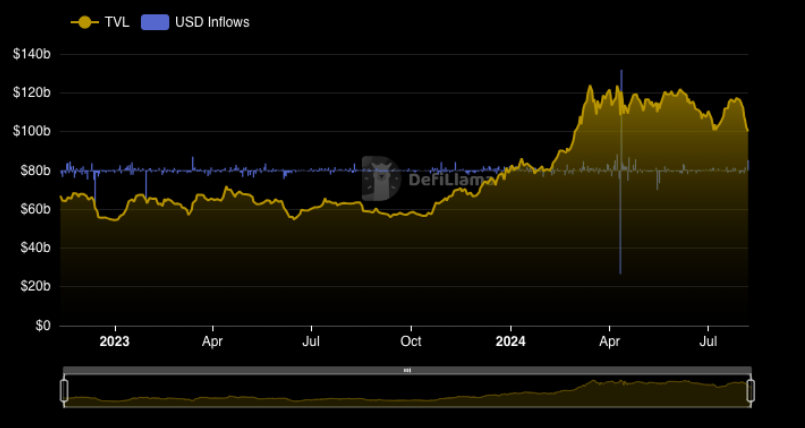This screenshot has height=428, width=805.
Task: Click the $140b y-axis label
Action: tap(32, 54)
